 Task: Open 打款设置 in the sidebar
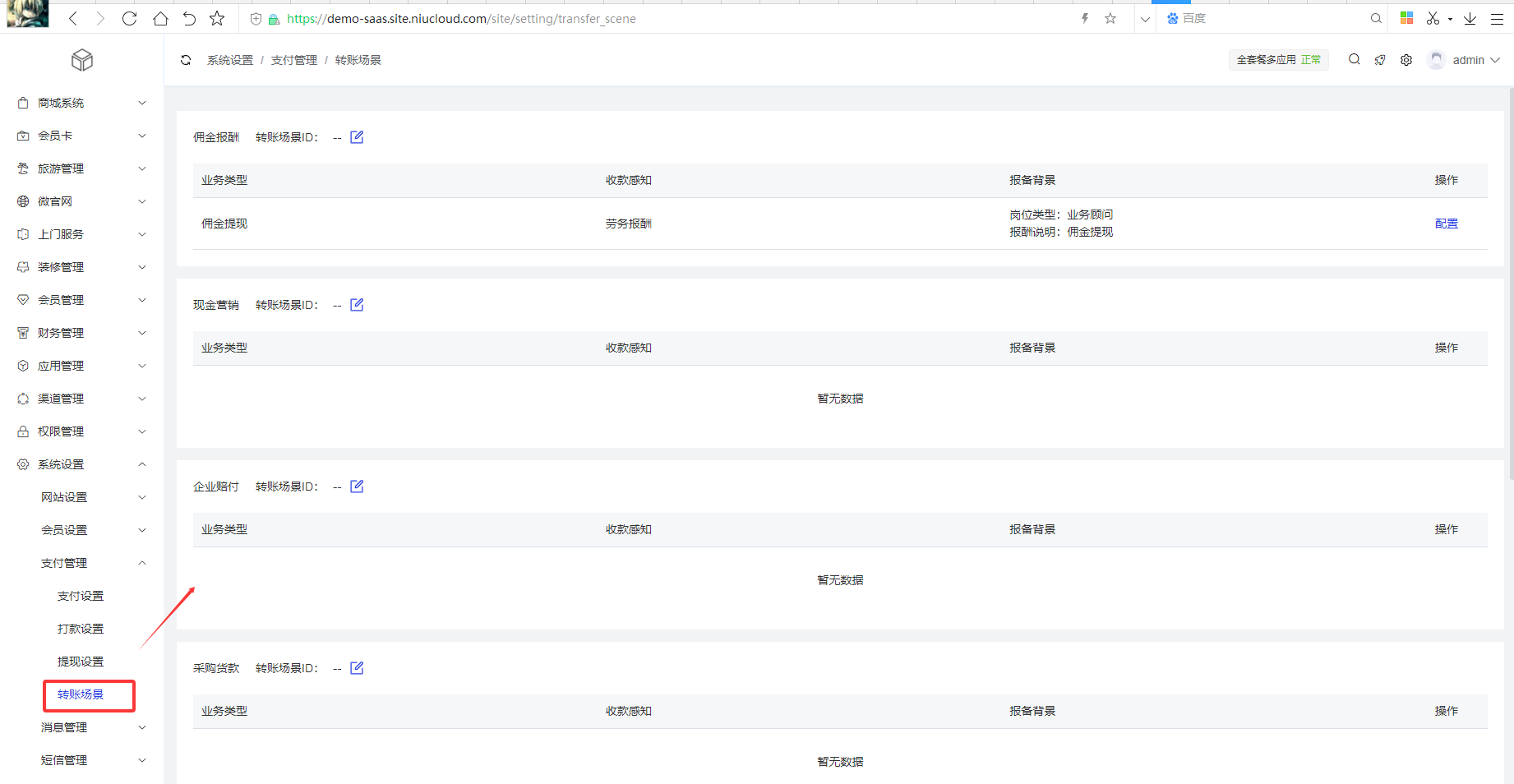(81, 629)
